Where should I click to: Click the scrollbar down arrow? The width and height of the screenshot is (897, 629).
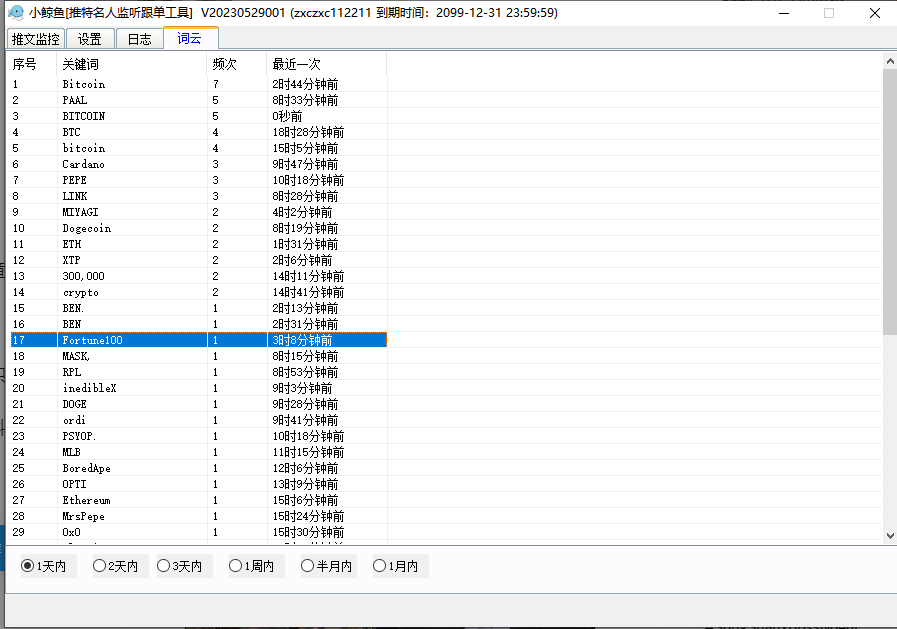pos(890,536)
